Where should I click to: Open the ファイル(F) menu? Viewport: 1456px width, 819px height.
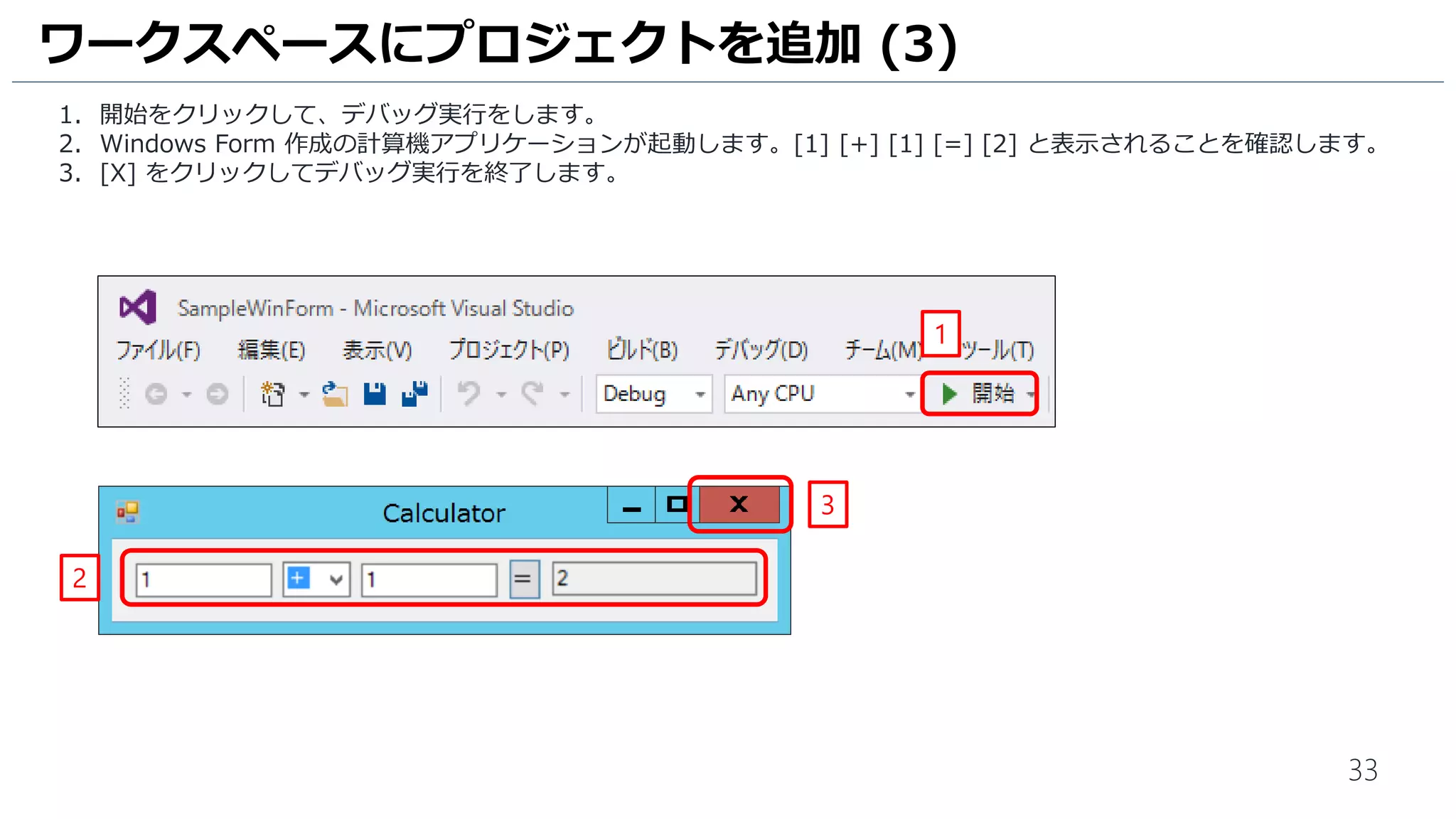[x=158, y=350]
